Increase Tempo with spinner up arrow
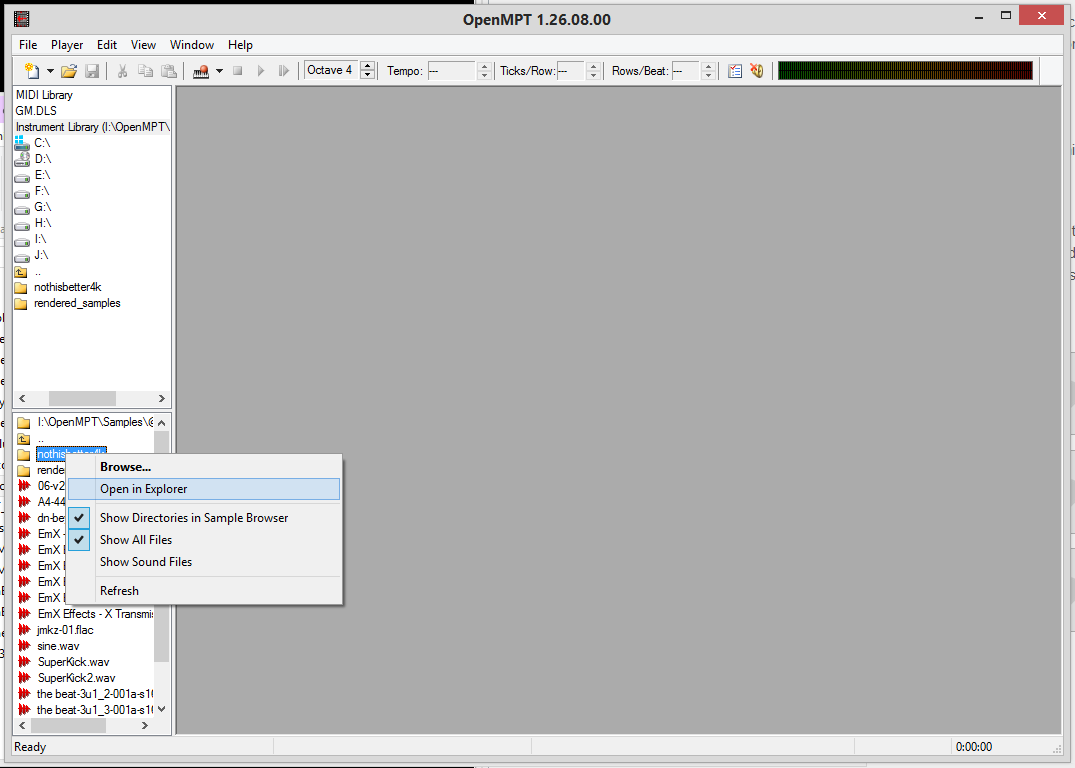Screen dimensions: 1075x768 tap(485, 66)
